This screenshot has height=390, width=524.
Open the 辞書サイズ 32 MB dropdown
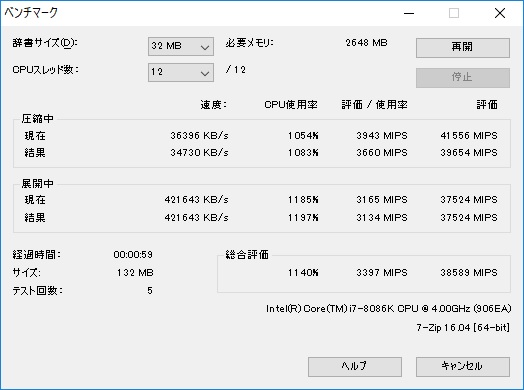pyautogui.click(x=181, y=46)
